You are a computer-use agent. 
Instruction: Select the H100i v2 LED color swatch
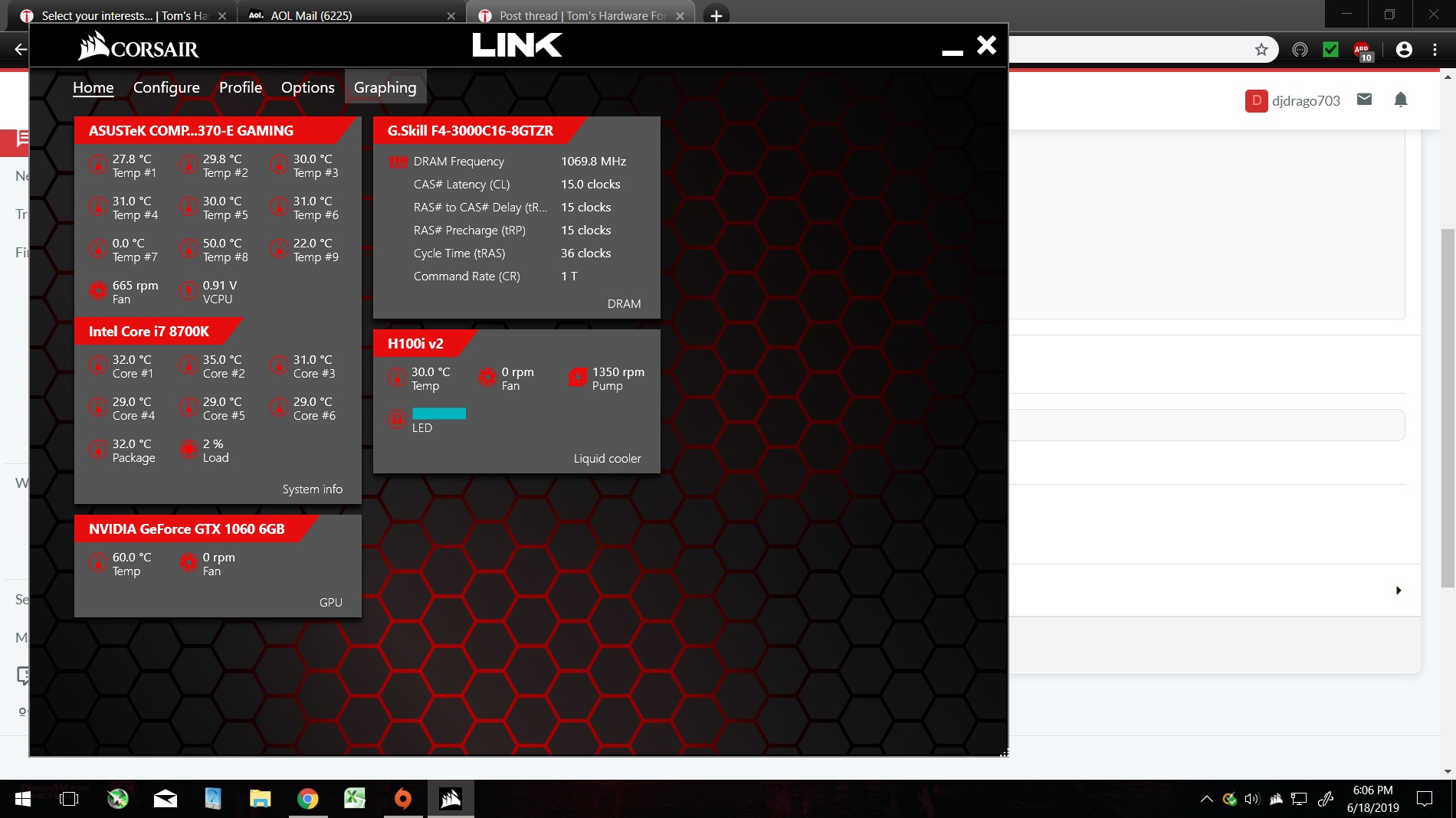pos(439,414)
